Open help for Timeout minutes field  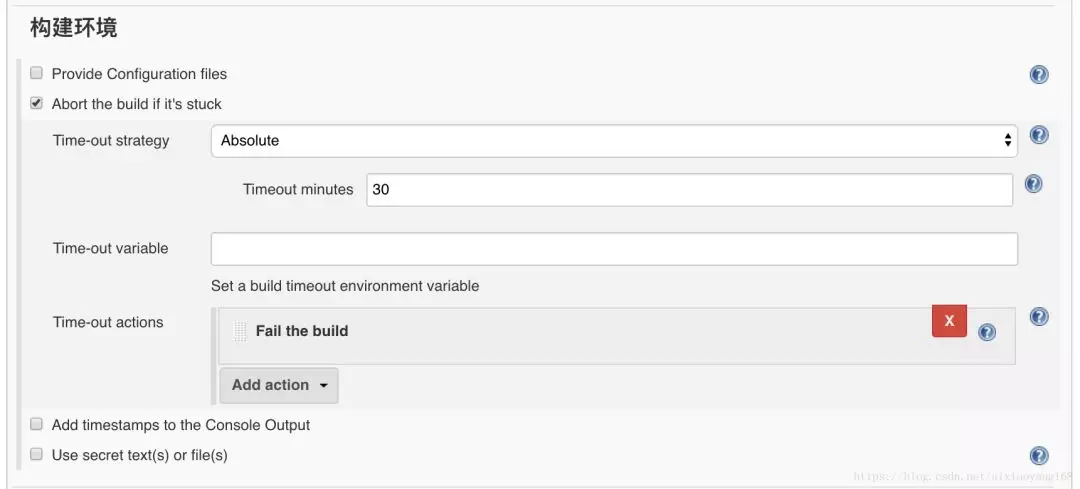pos(1034,184)
